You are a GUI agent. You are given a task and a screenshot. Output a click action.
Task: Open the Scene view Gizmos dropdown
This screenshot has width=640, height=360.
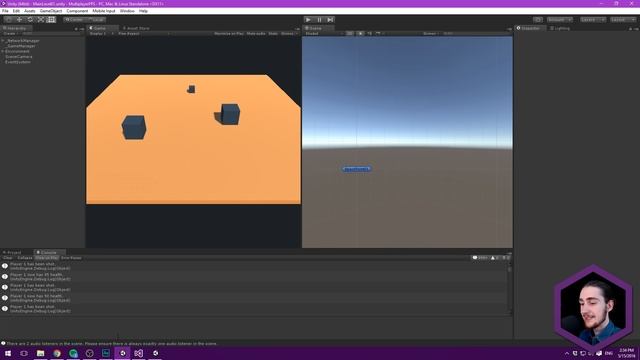pos(431,33)
